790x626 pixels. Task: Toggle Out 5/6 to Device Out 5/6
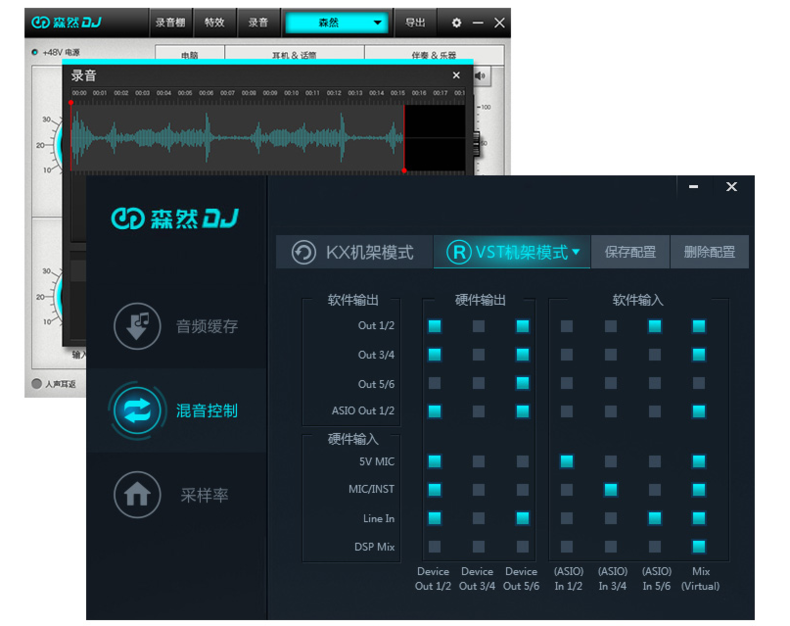click(522, 384)
